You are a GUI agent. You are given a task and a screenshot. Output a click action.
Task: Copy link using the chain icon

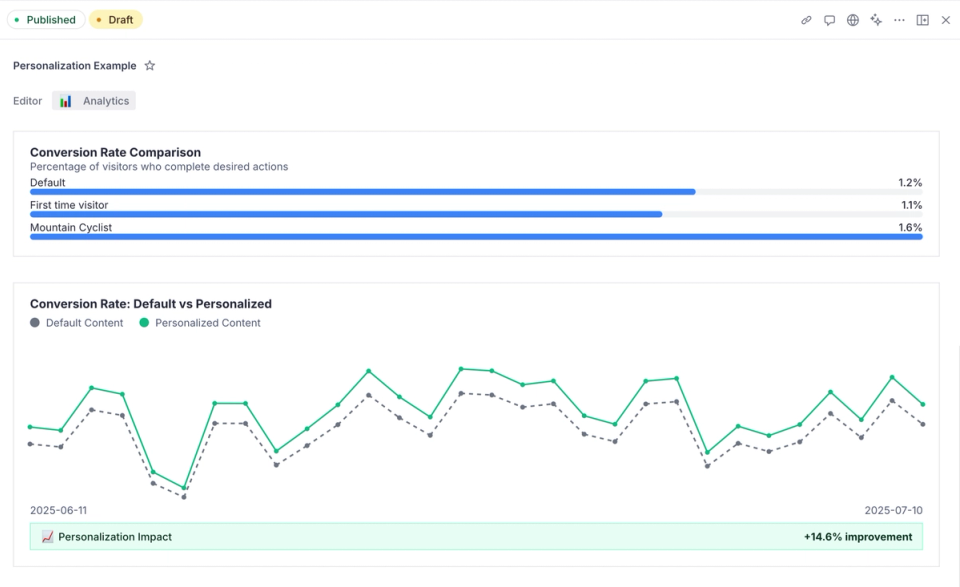click(x=806, y=20)
